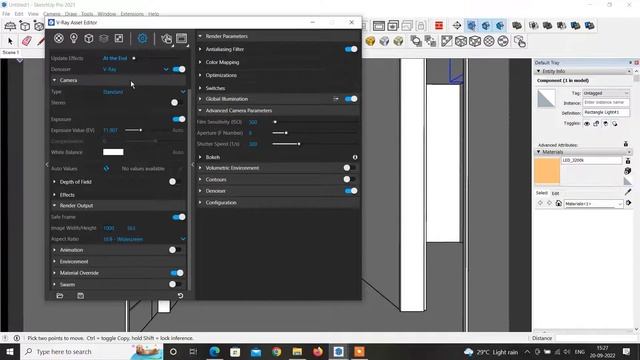Click the red section icon in toolbar

[x=439, y=26]
